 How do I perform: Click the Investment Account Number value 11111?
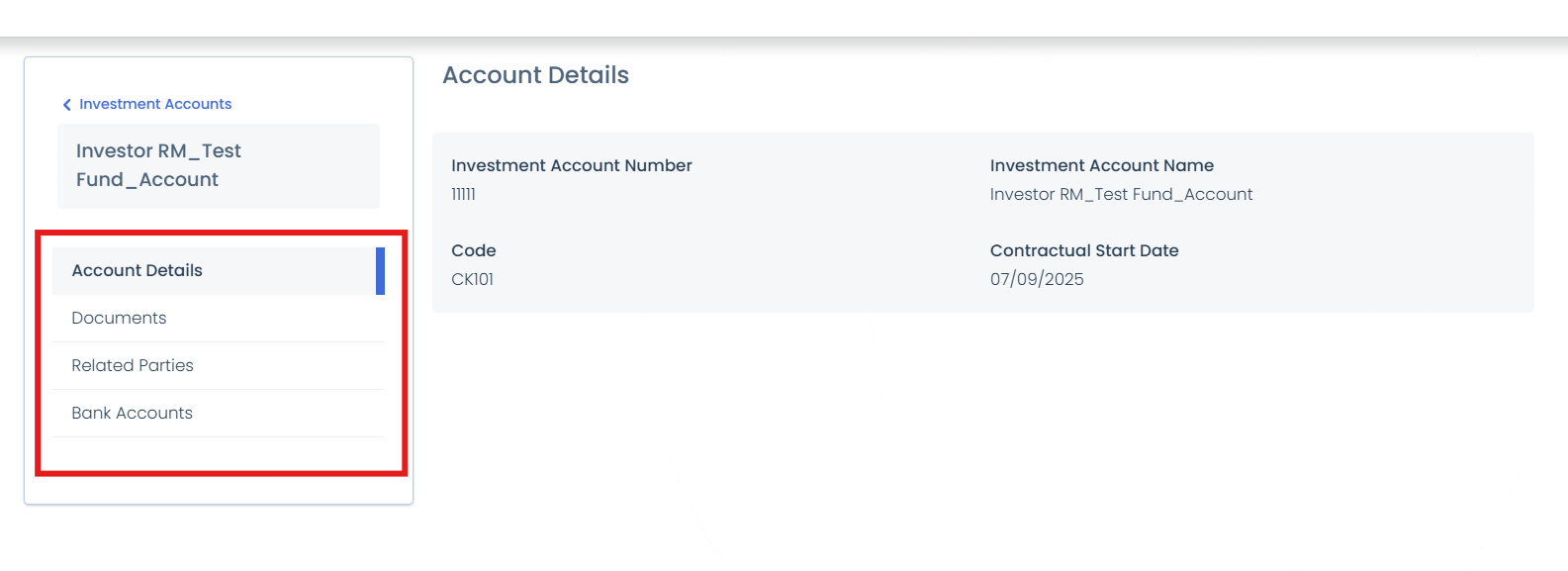point(463,195)
